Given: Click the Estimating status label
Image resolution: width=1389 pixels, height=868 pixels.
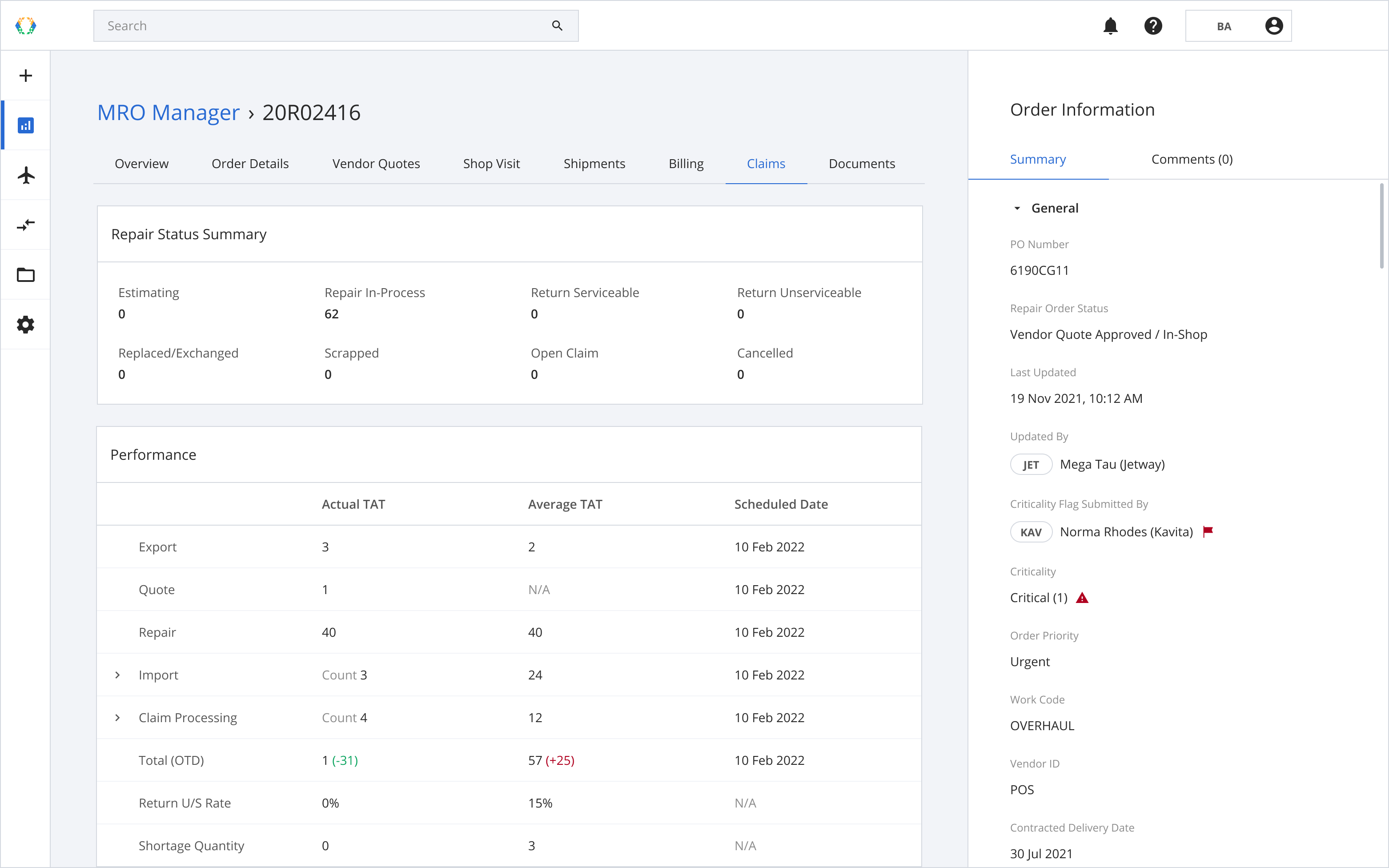Looking at the screenshot, I should click(149, 293).
